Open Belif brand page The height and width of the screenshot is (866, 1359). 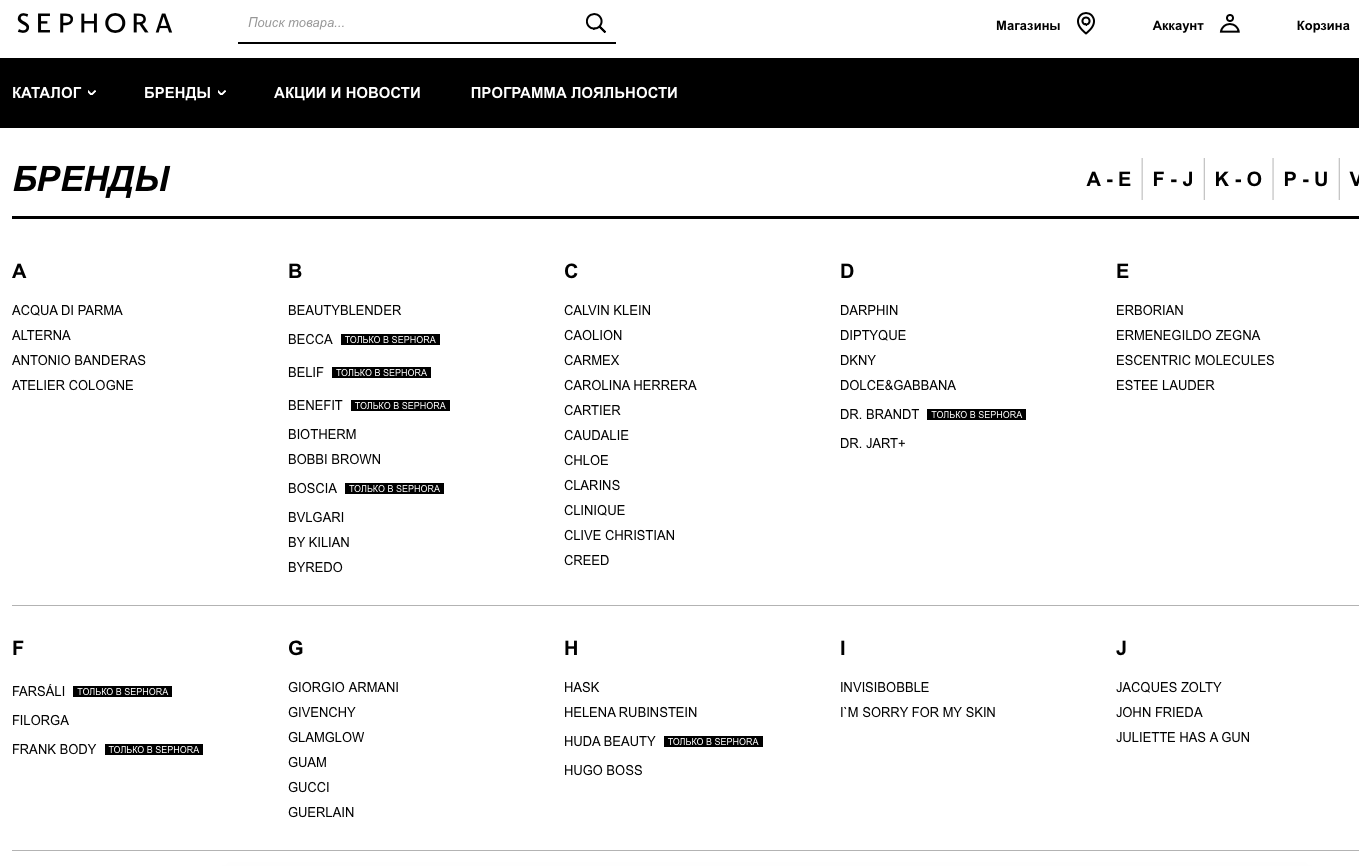click(306, 373)
